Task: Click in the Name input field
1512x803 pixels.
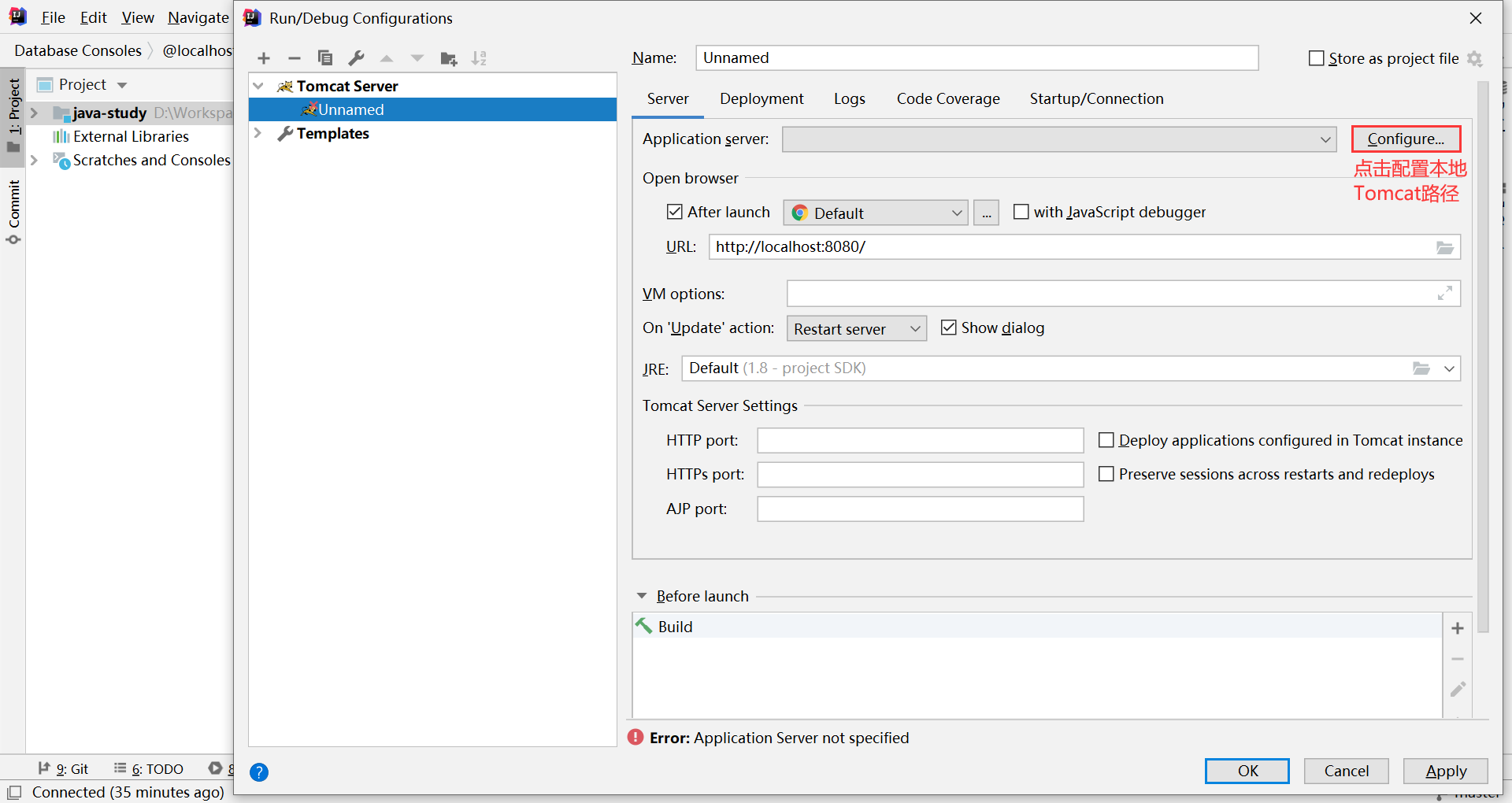Action: point(977,57)
